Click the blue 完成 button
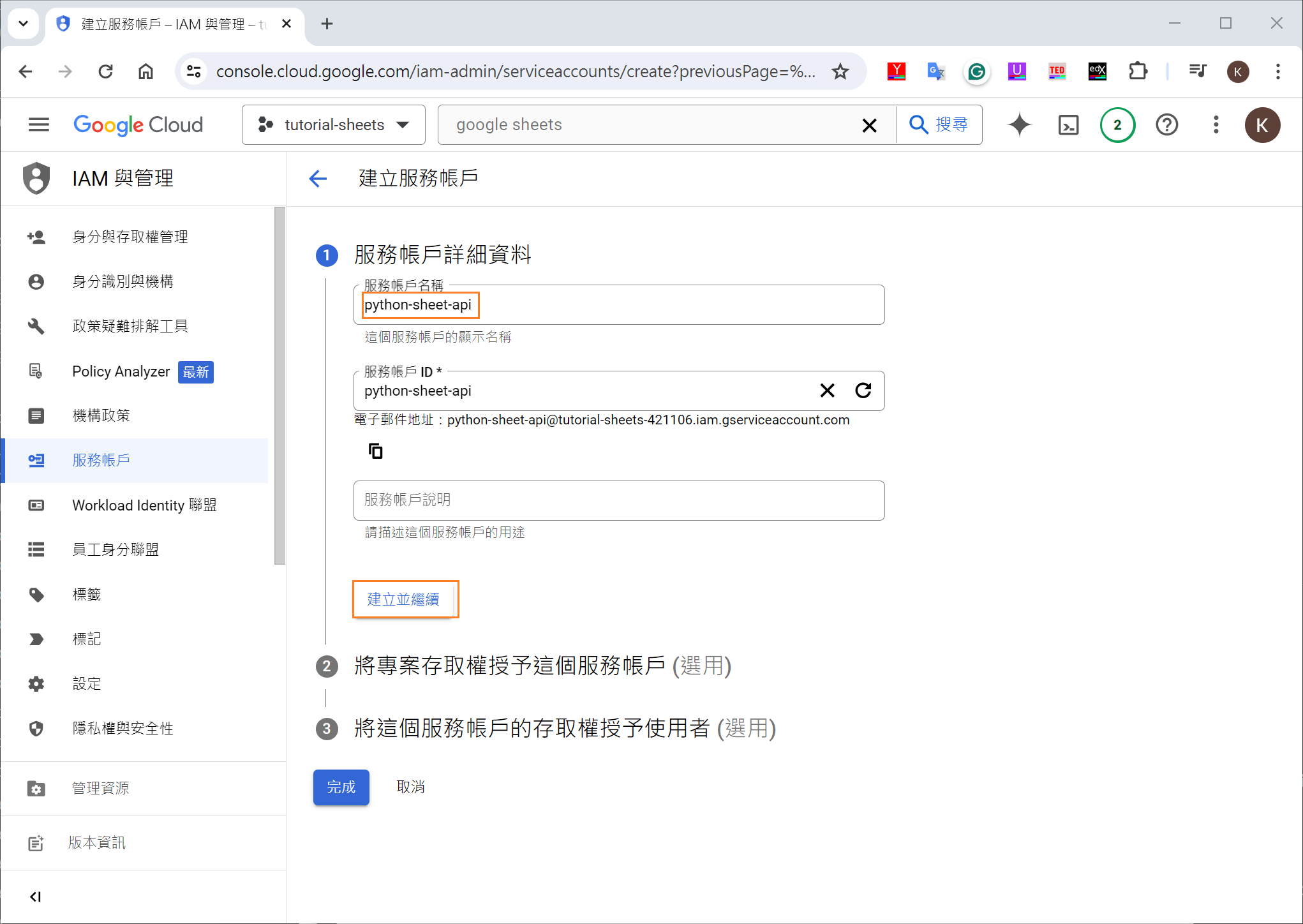 pos(341,787)
